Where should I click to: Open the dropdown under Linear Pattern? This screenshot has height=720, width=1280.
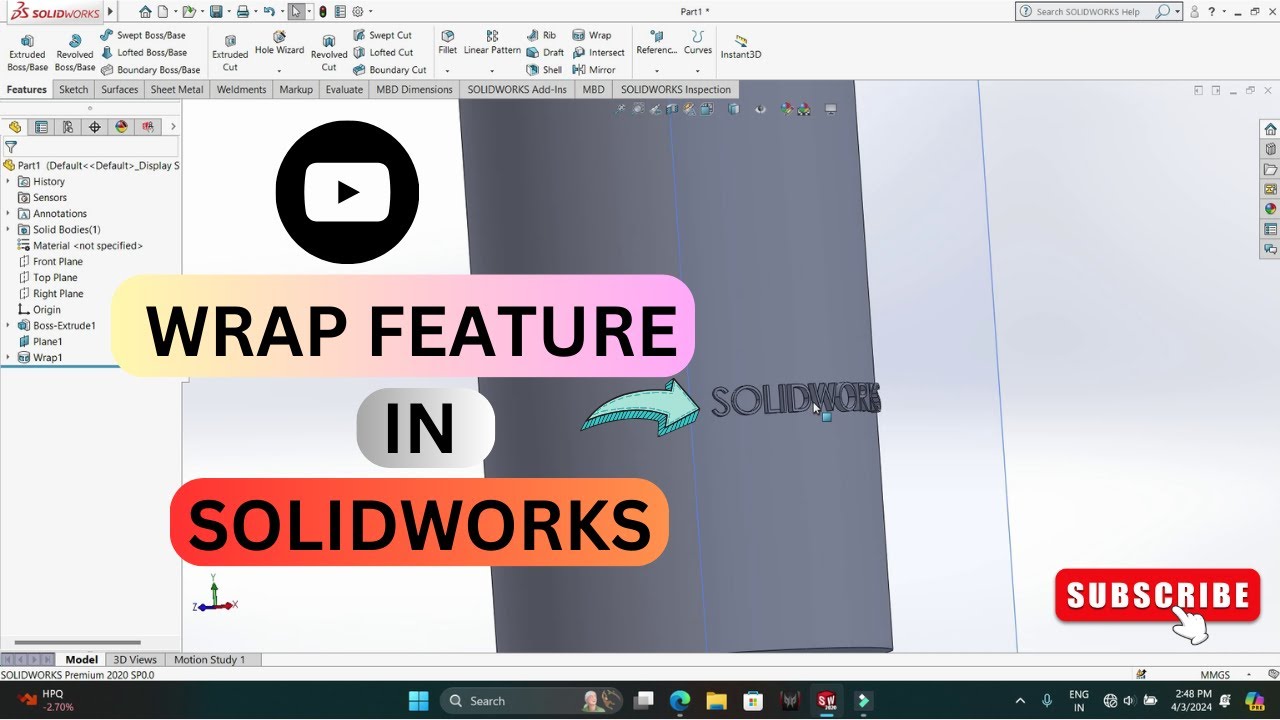pyautogui.click(x=492, y=71)
